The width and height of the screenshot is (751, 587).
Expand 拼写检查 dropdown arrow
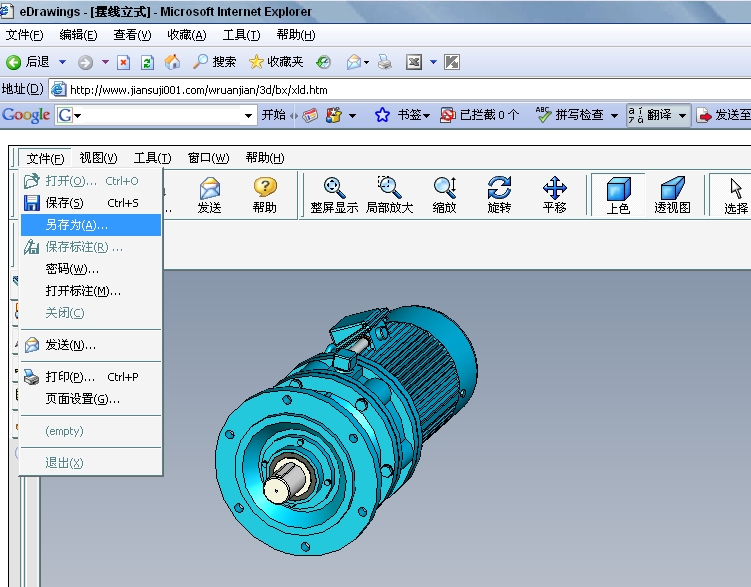point(614,115)
